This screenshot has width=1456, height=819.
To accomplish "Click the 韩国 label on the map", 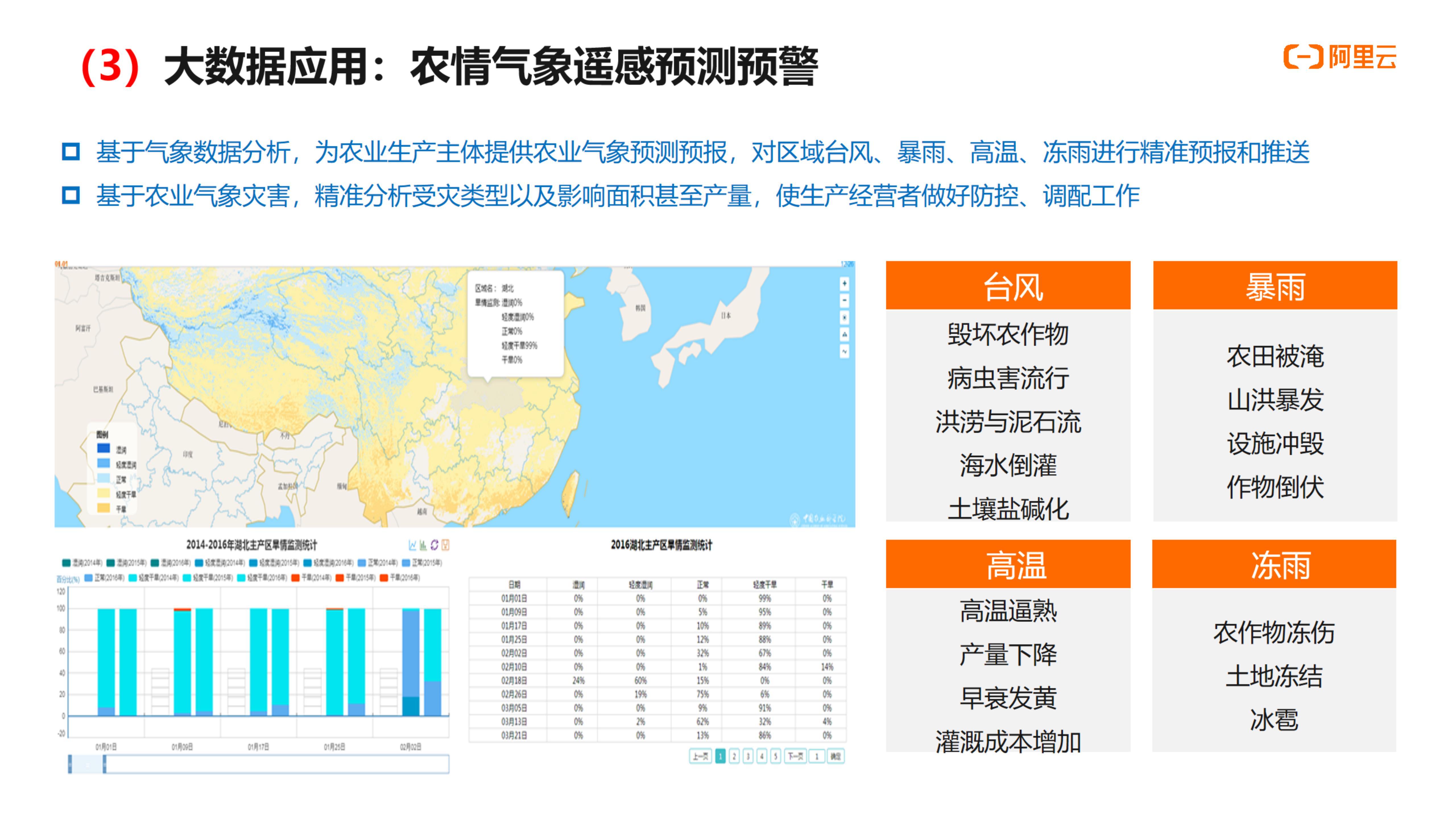I will tap(640, 308).
